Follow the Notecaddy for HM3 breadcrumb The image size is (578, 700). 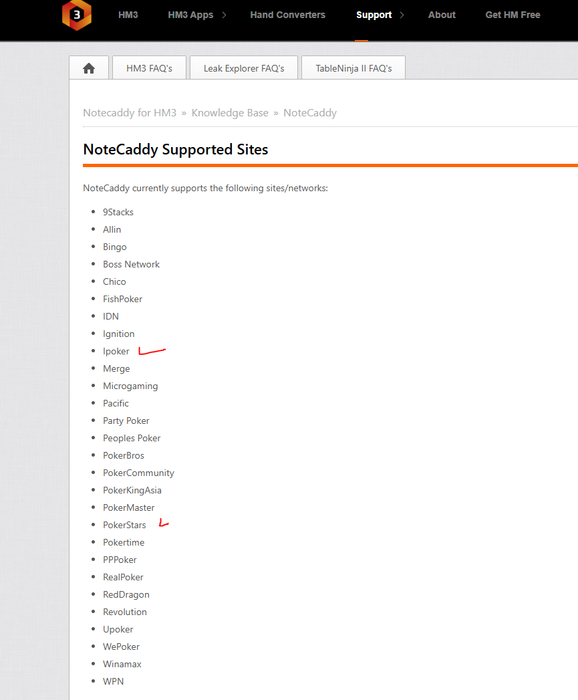pos(129,112)
